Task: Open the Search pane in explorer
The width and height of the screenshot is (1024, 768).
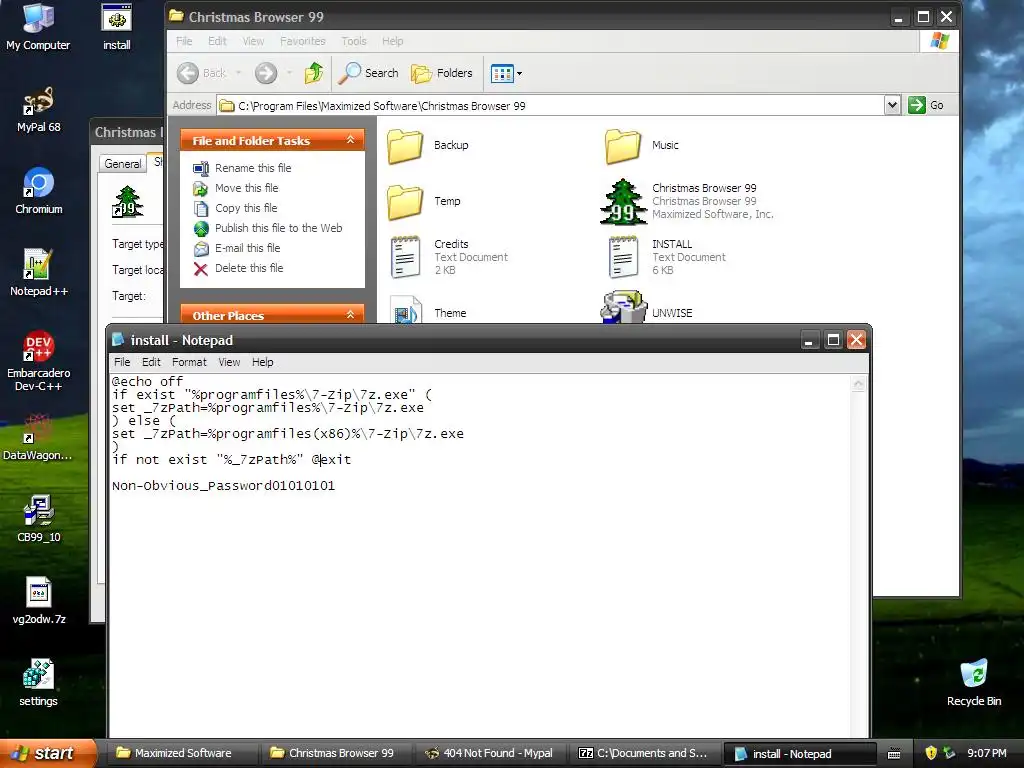Action: coord(368,73)
